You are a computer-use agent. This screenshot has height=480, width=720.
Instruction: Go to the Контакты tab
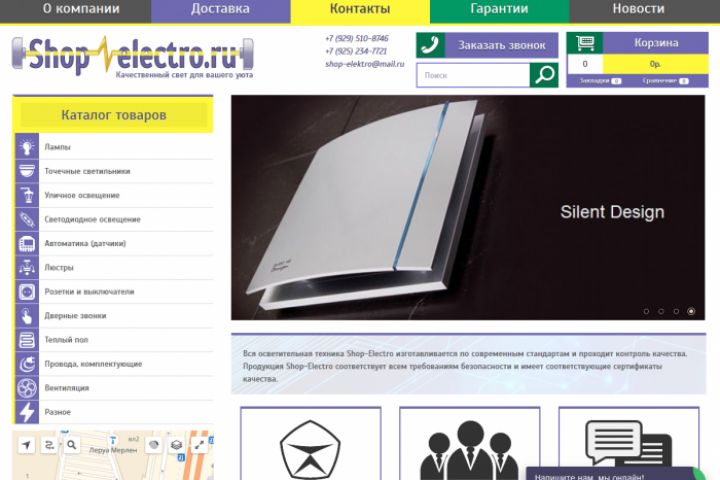click(360, 9)
